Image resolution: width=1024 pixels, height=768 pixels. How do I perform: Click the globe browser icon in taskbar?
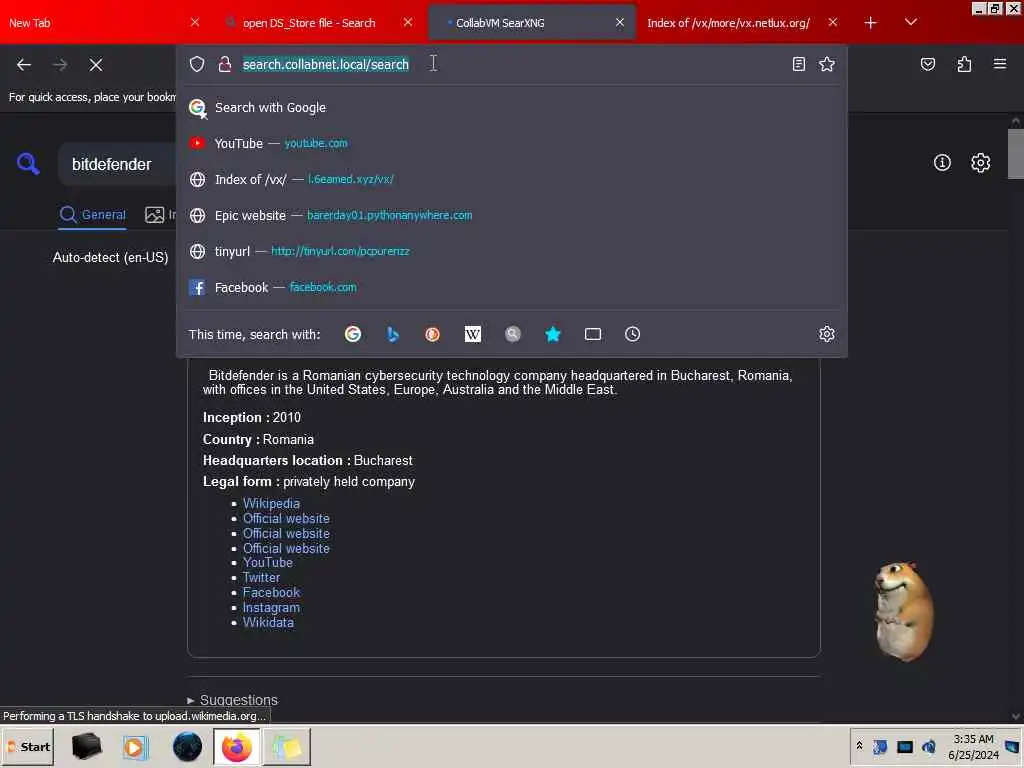(x=187, y=747)
